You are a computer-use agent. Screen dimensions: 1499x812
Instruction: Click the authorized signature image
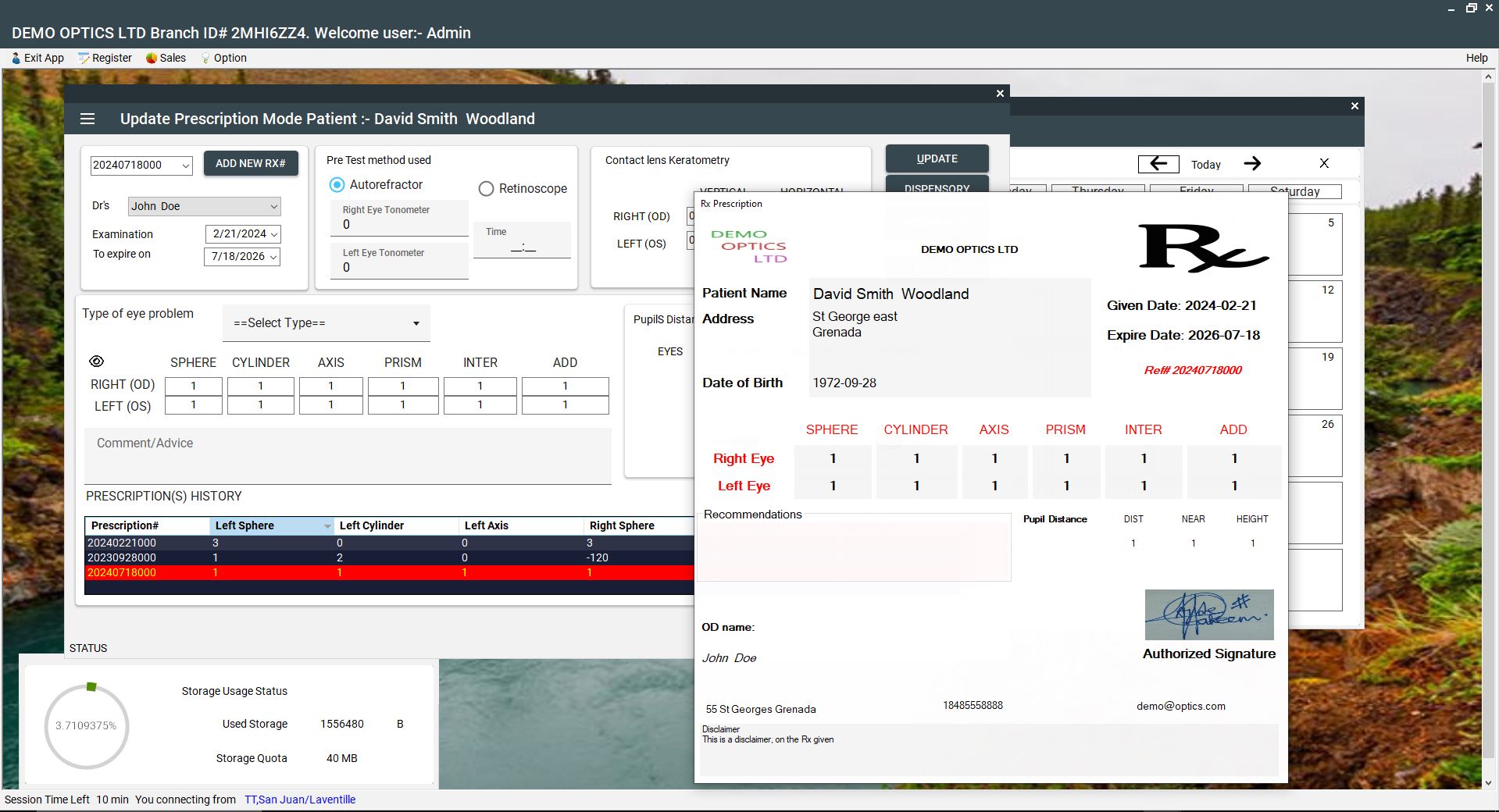pyautogui.click(x=1209, y=614)
